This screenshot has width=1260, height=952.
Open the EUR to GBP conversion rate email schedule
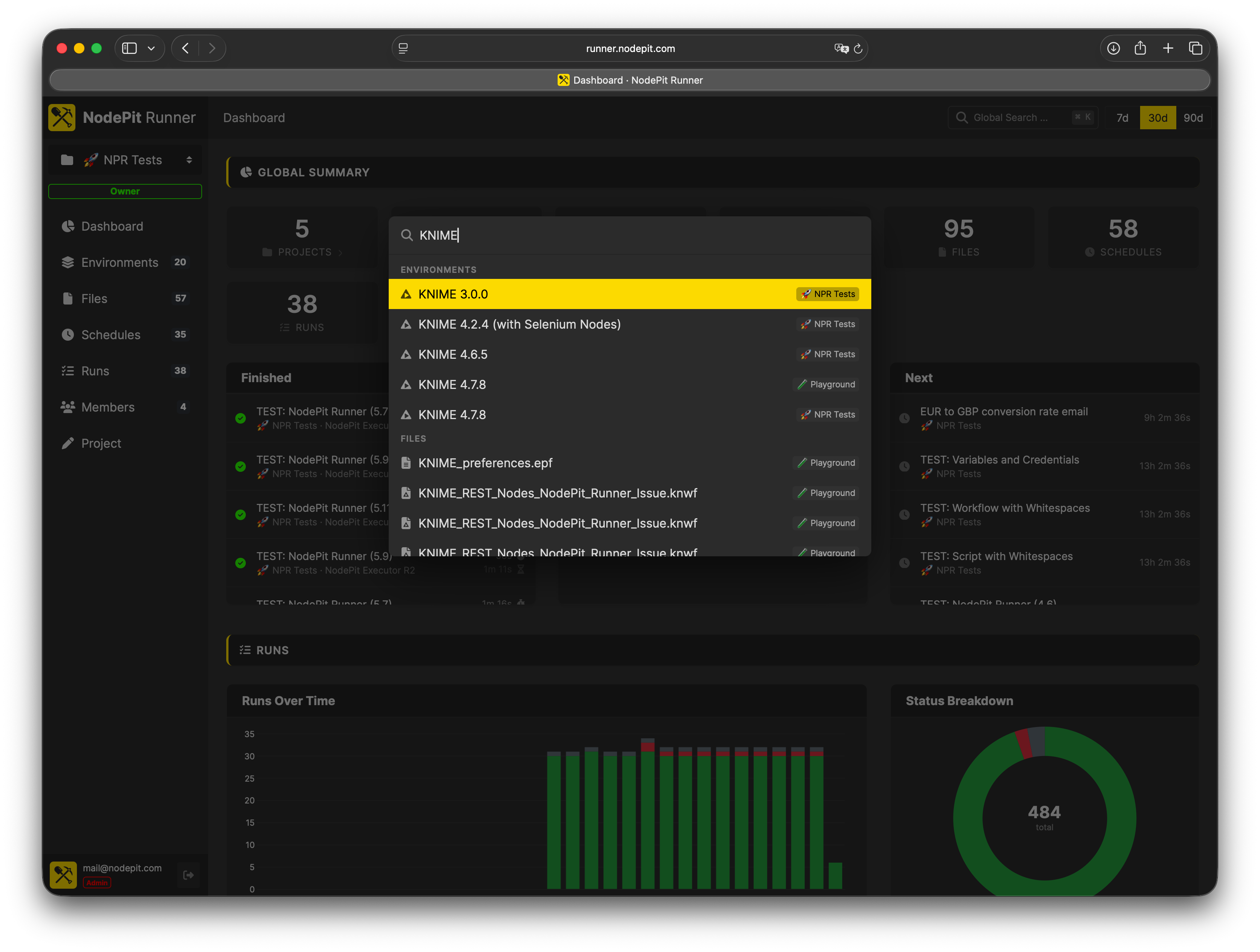[x=1045, y=418]
